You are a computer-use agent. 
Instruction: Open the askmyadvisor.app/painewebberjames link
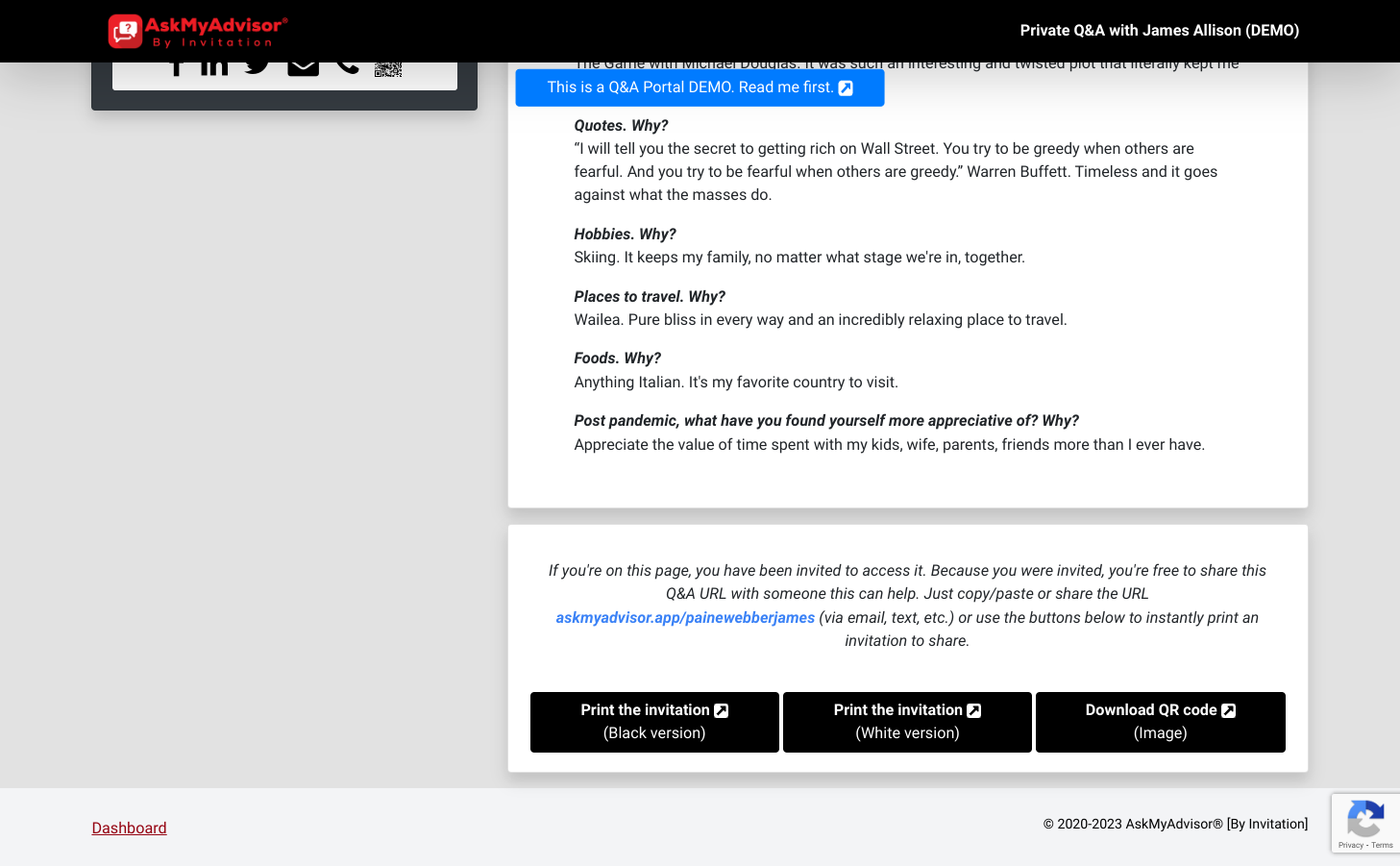tap(685, 618)
